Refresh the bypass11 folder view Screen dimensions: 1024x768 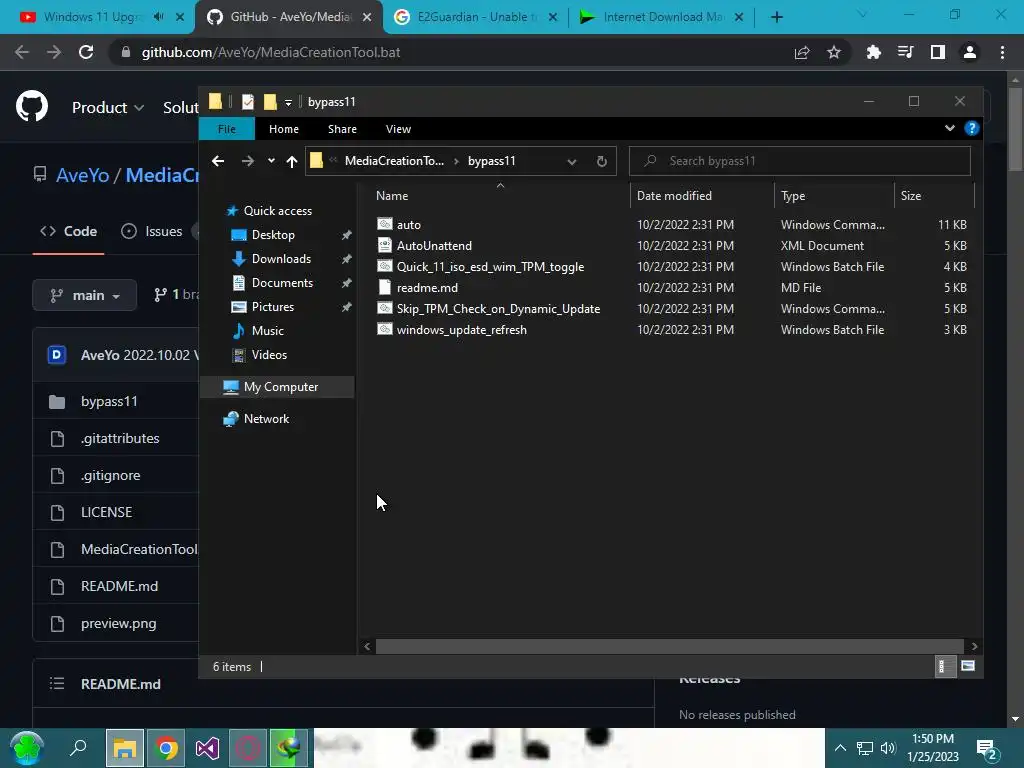click(x=601, y=161)
